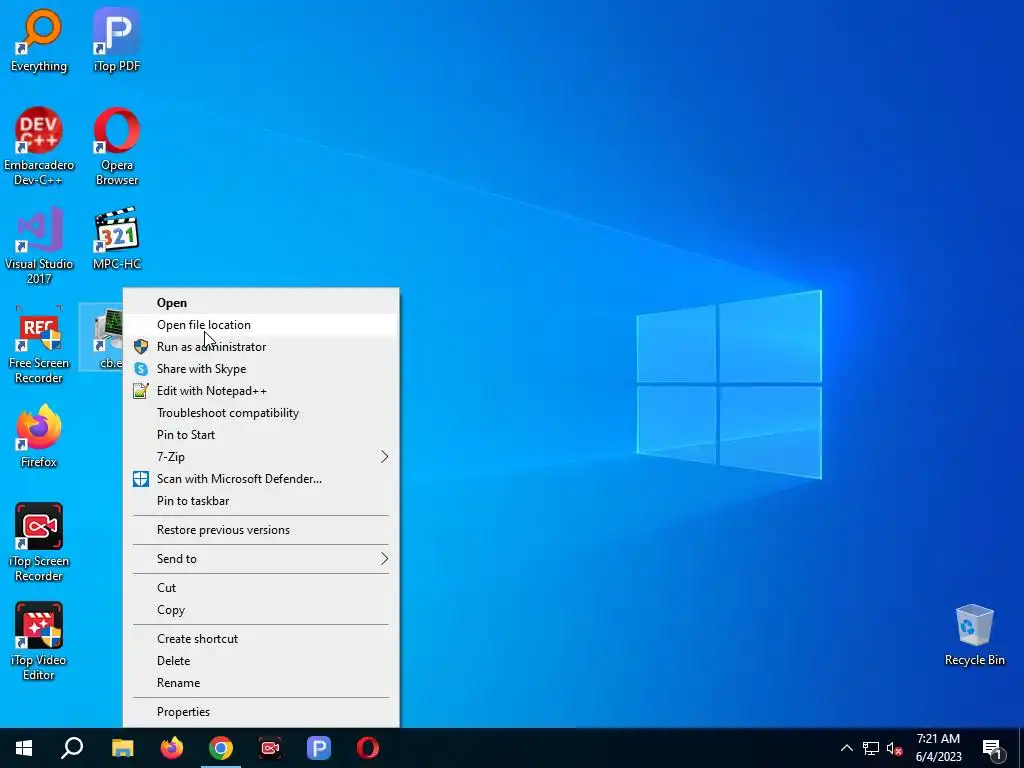Choose Copy from the context menu
Screen dimensions: 1024x768
click(261, 609)
